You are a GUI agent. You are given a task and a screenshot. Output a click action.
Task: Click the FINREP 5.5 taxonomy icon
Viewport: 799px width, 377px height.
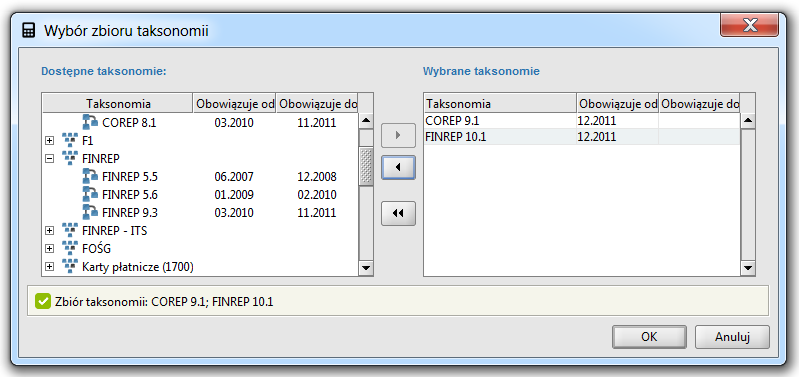[90, 176]
